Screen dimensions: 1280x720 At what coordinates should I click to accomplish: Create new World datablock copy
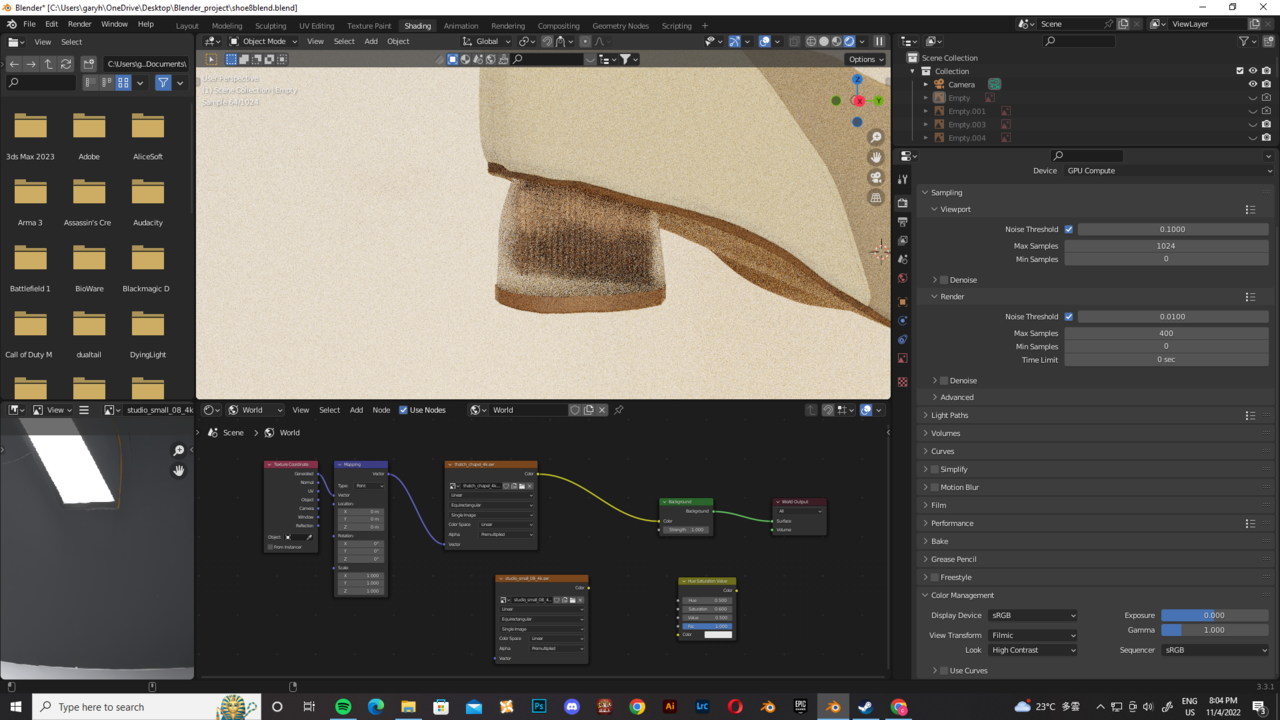[x=589, y=410]
